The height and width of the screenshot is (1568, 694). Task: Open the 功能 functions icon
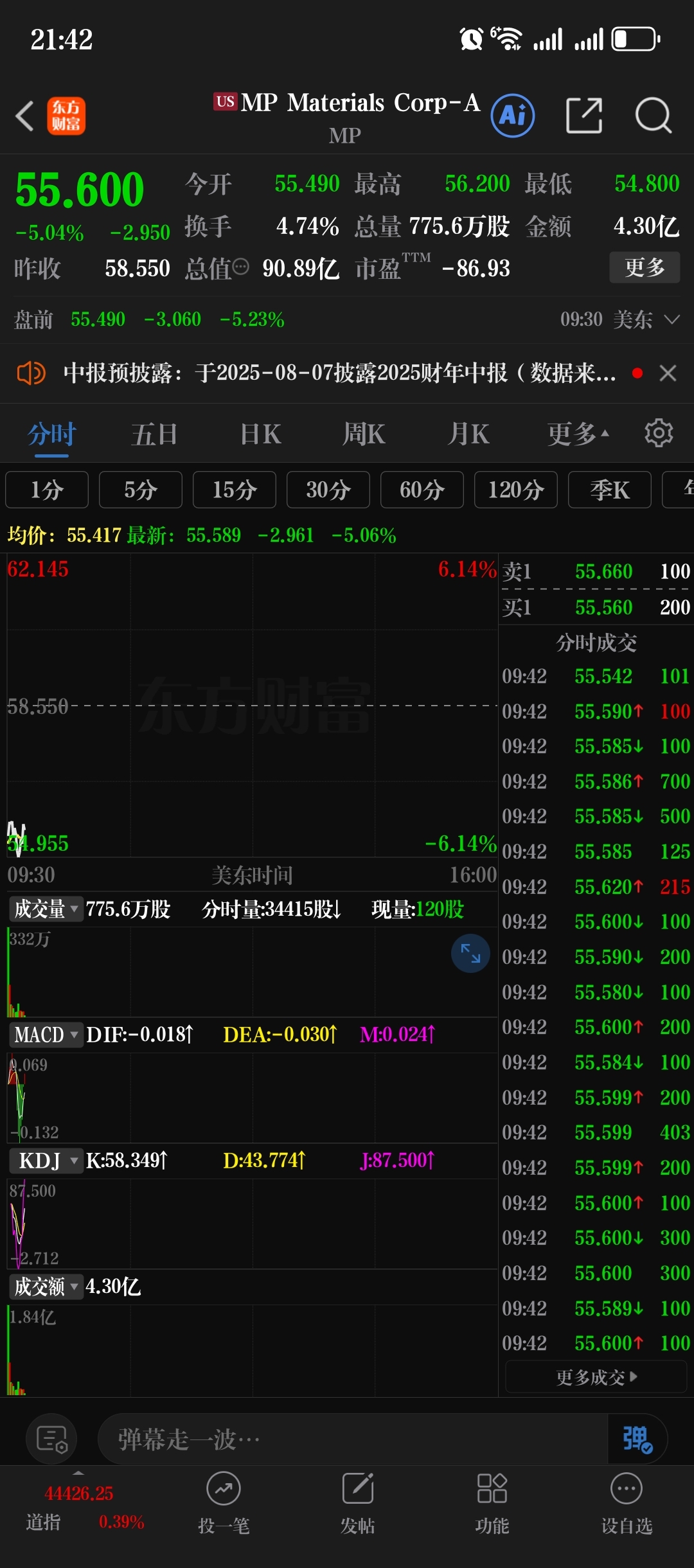click(x=492, y=1489)
